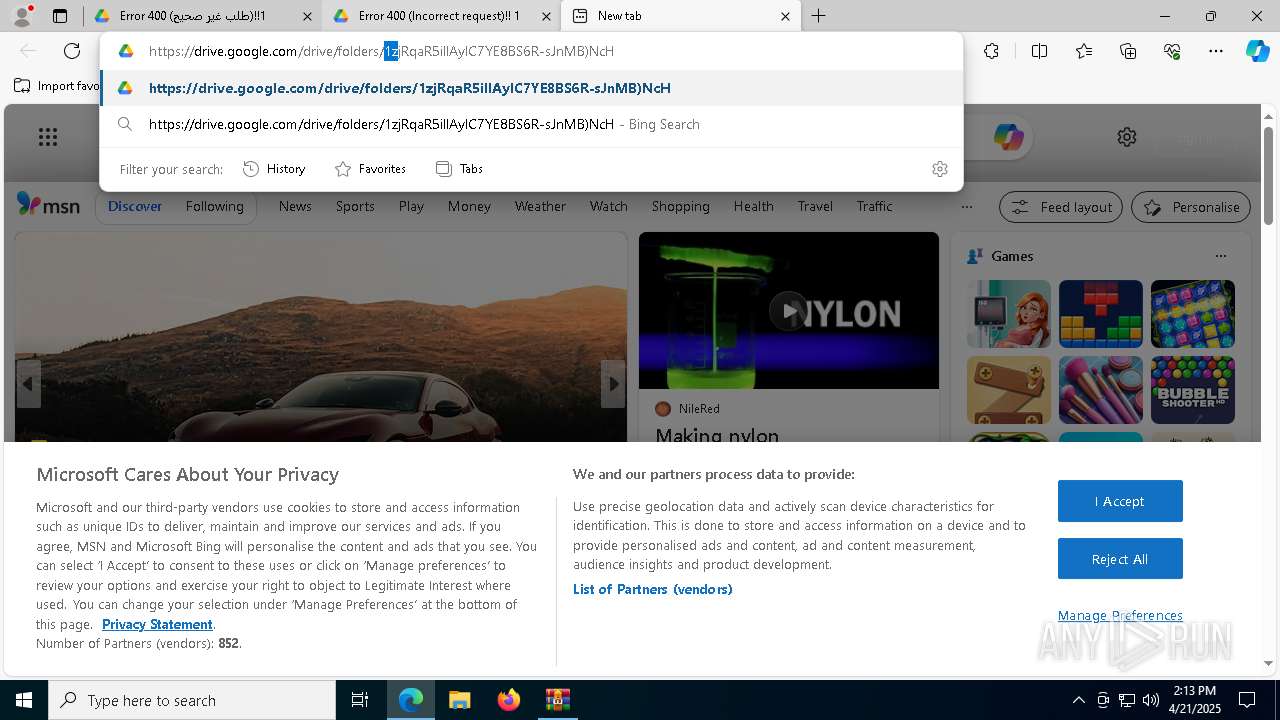Image resolution: width=1280 pixels, height=720 pixels.
Task: Open a new tab with plus icon
Action: pos(818,16)
